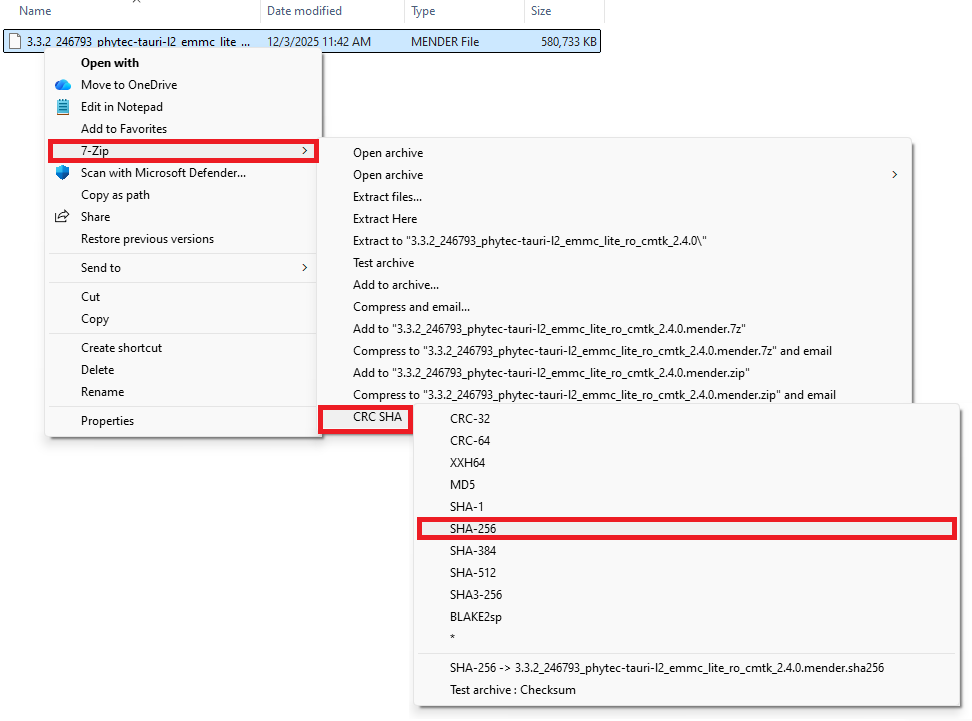Click the Notepad icon in context menu

[x=63, y=107]
